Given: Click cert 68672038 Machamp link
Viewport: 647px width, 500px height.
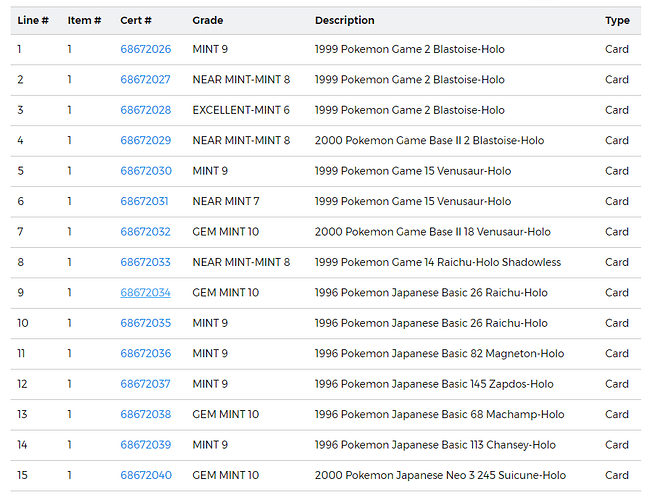Looking at the screenshot, I should pos(145,415).
